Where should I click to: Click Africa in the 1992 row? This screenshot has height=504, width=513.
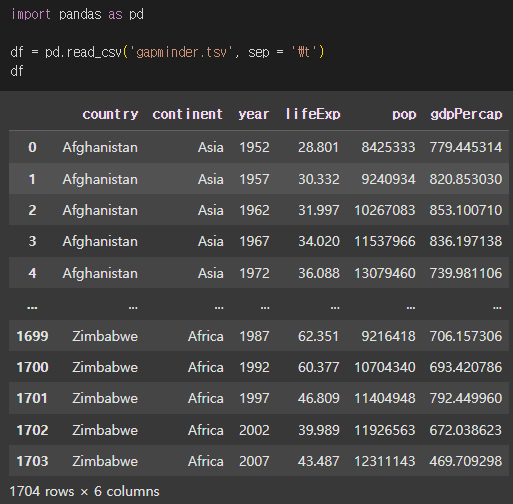[206, 367]
